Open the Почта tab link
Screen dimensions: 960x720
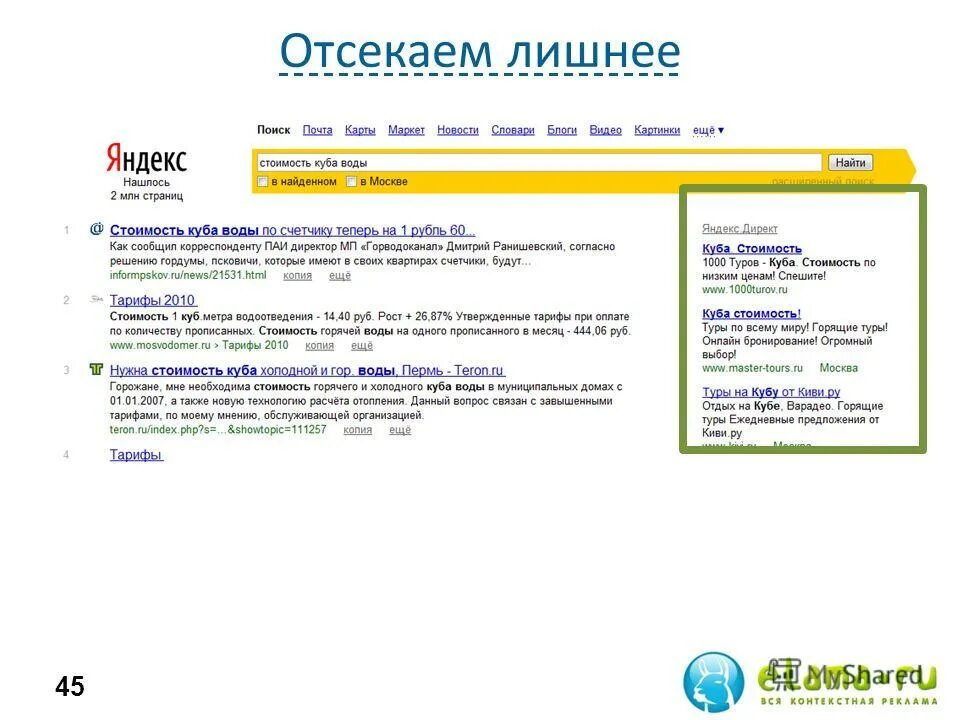(x=317, y=130)
